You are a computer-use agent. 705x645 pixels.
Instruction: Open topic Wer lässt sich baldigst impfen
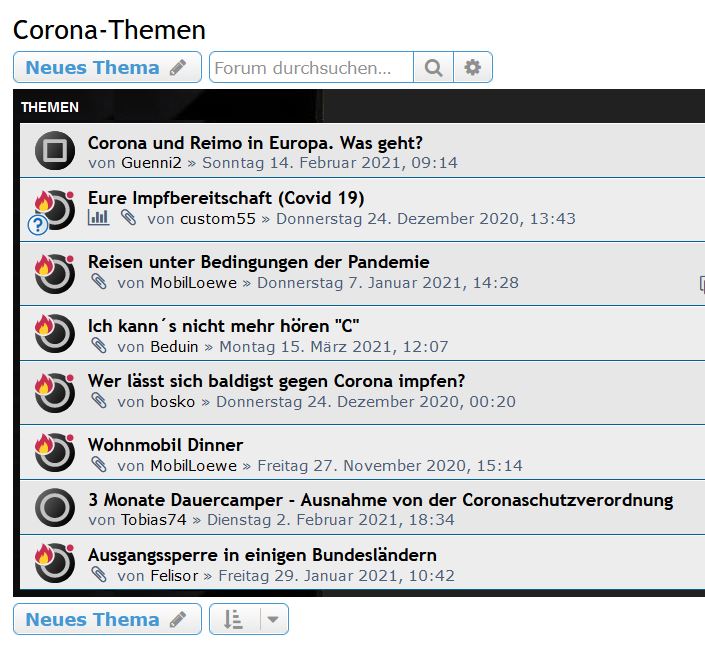277,381
